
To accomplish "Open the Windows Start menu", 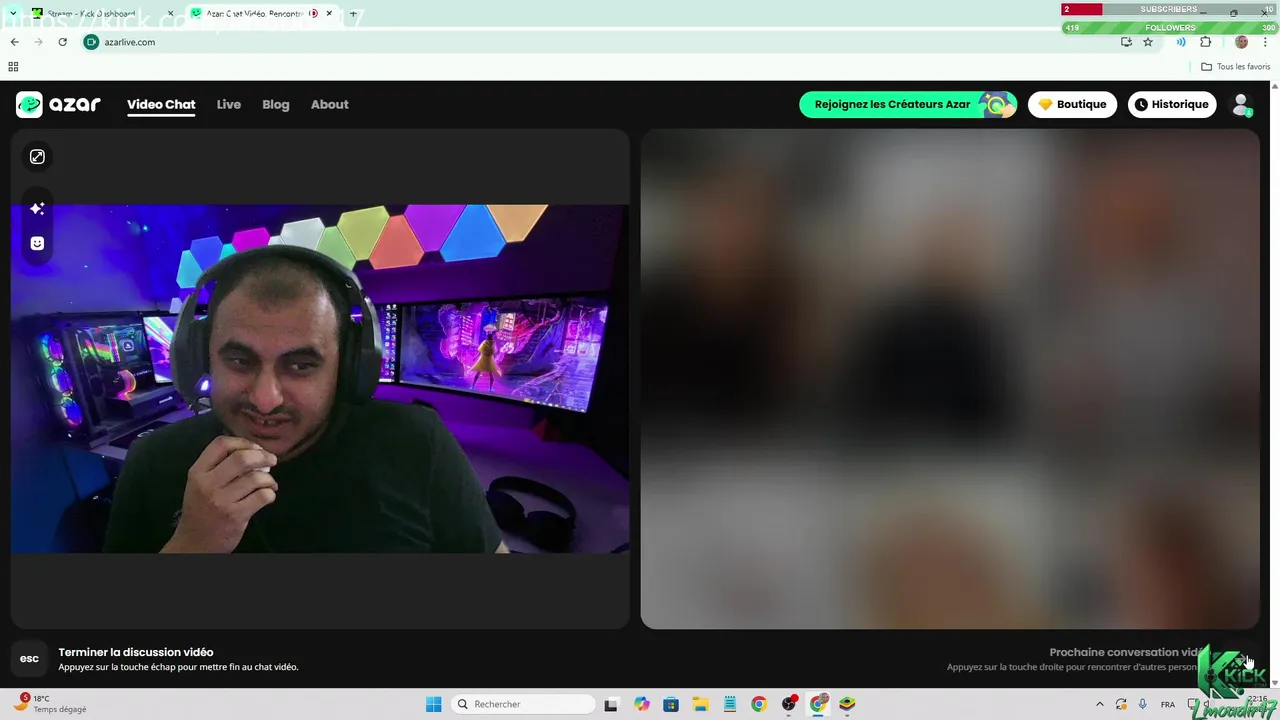I will (433, 704).
